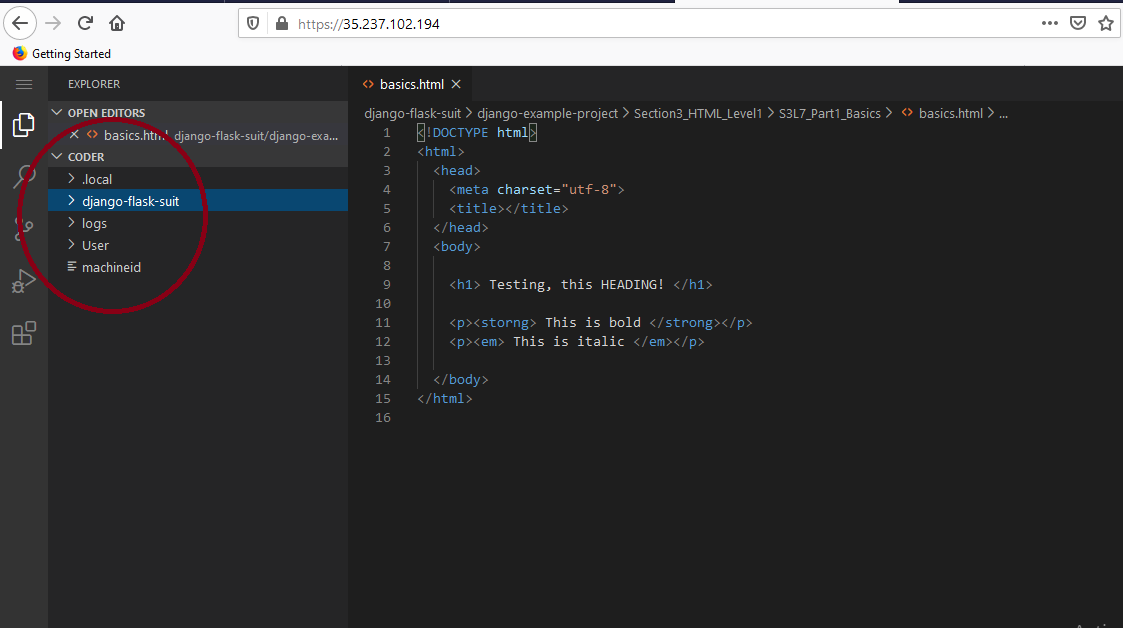Viewport: 1123px width, 628px height.
Task: Open the Extensions view
Action: 24,334
